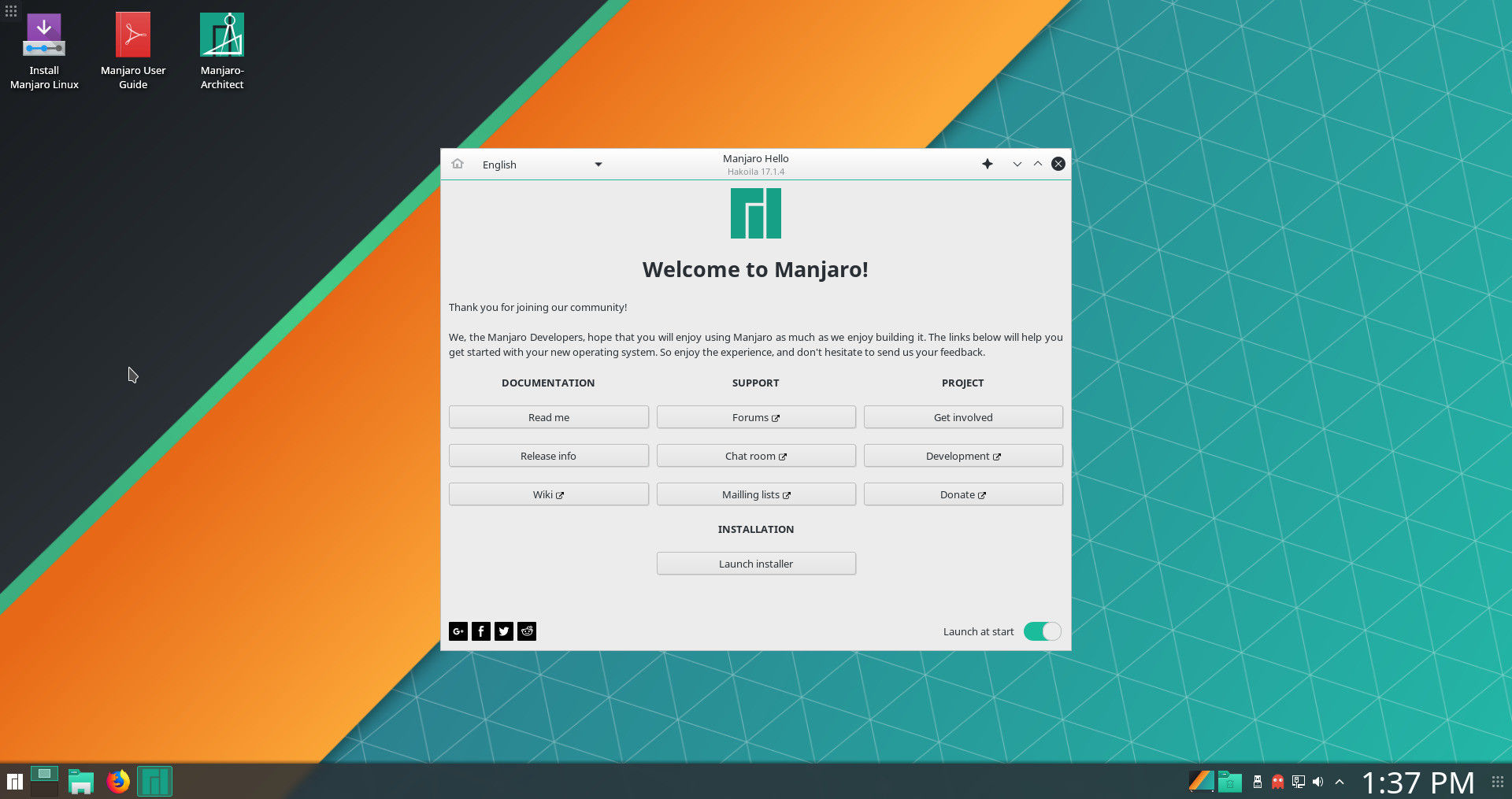The height and width of the screenshot is (799, 1512).
Task: Click the 1:37 PM clock in the panel
Action: click(x=1417, y=782)
